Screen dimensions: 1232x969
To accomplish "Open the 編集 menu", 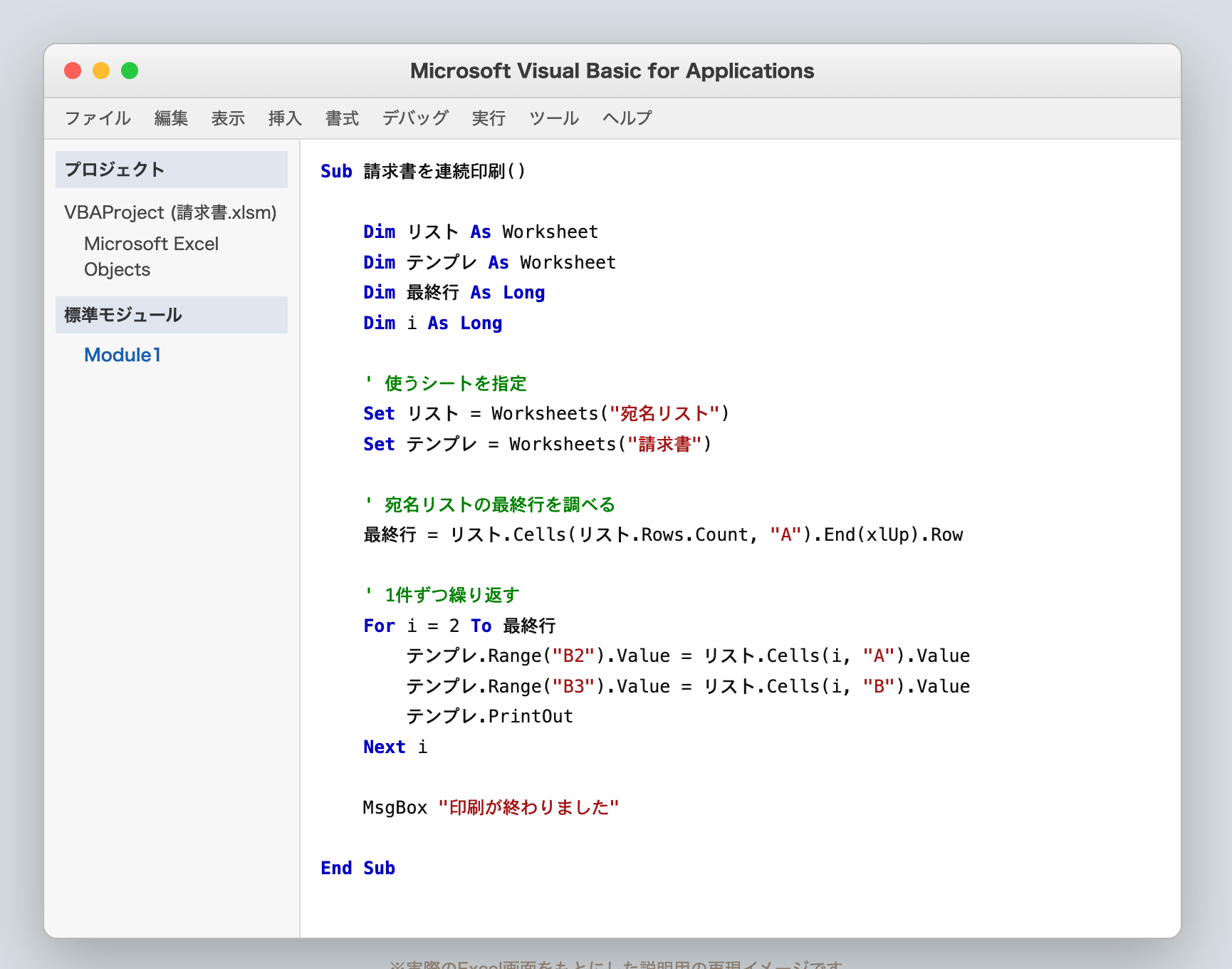I will [x=171, y=118].
